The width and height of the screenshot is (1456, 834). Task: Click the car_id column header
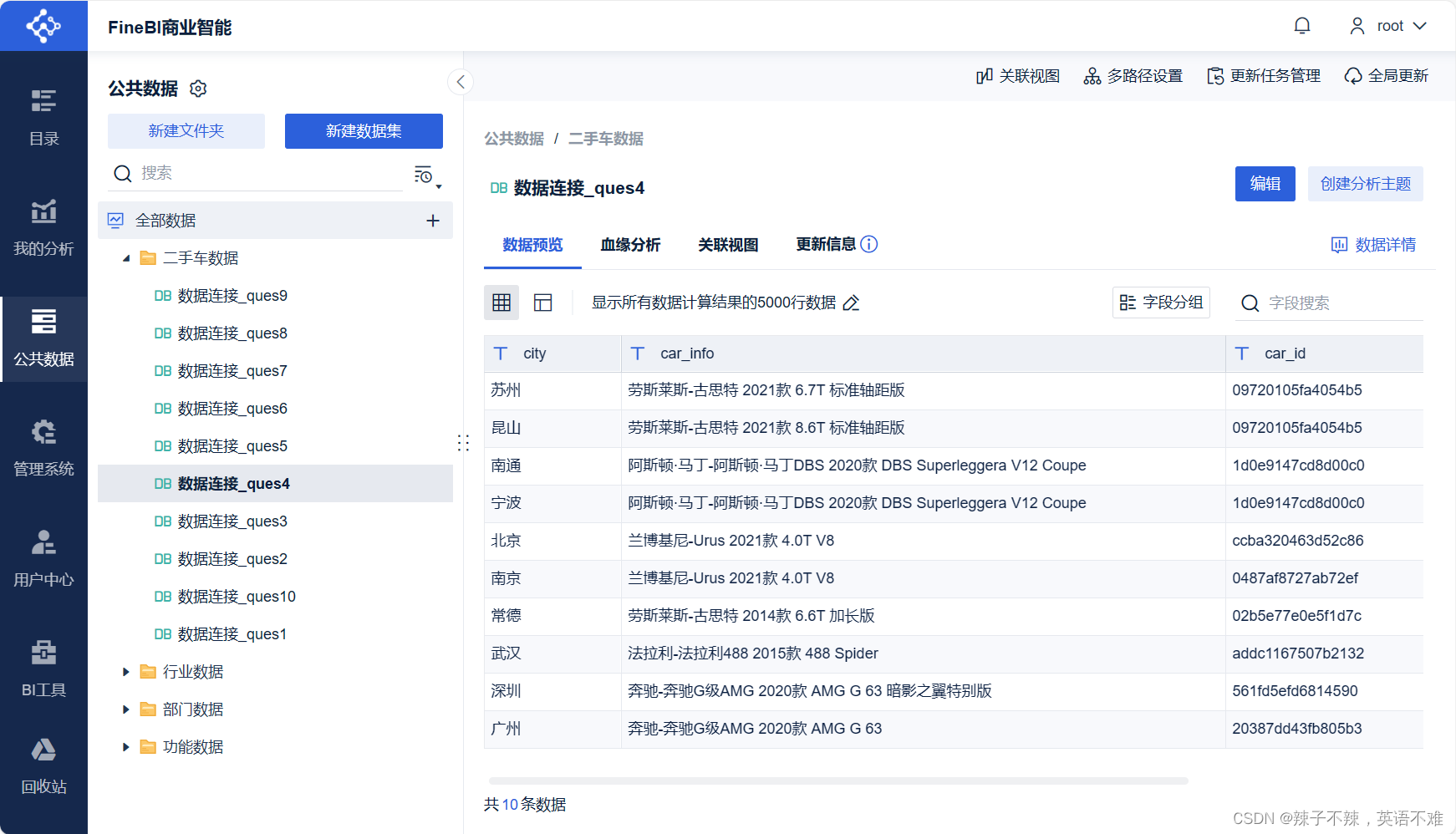[x=1325, y=353]
